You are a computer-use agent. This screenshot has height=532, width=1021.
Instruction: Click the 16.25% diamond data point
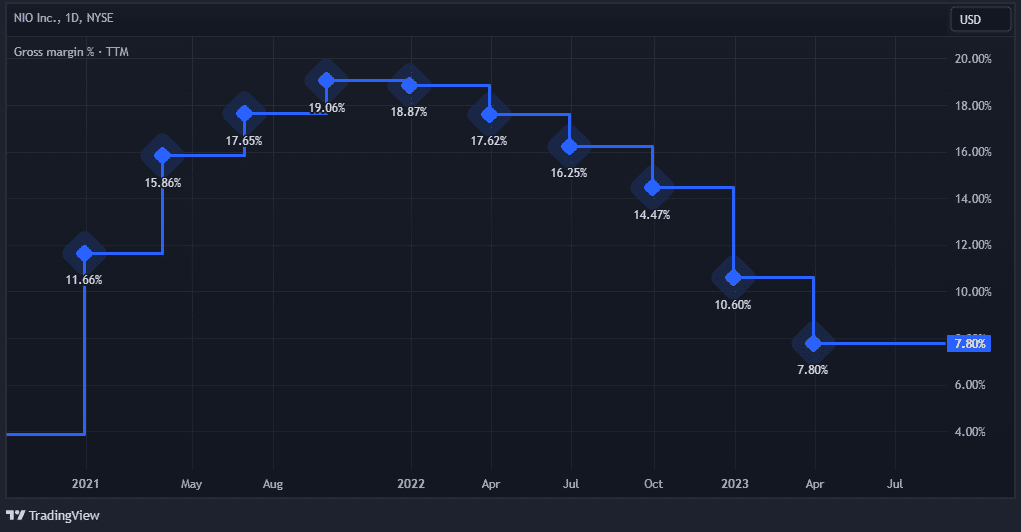570,146
